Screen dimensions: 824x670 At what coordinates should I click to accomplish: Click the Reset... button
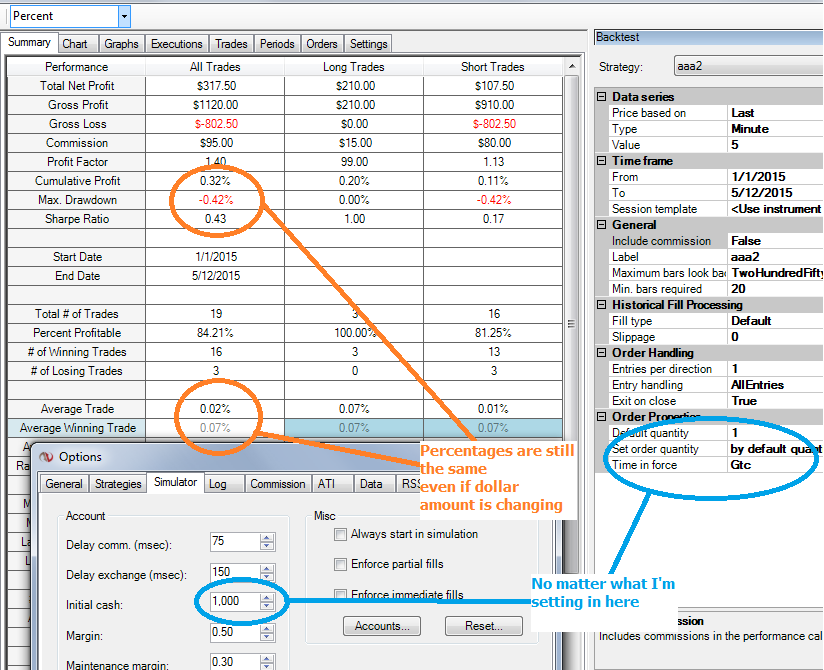[483, 626]
